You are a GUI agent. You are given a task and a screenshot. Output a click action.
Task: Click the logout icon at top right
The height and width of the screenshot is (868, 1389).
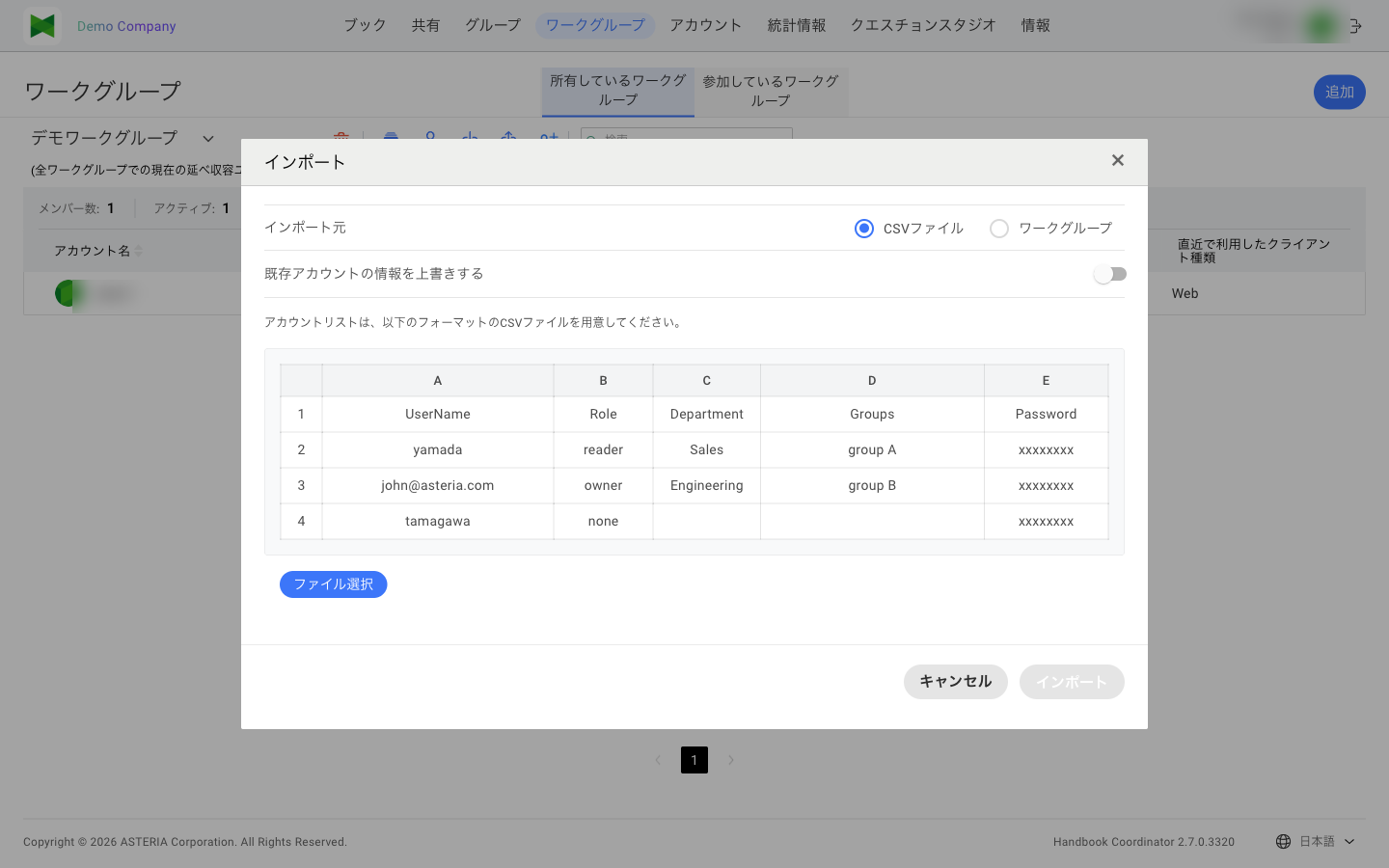(x=1356, y=26)
